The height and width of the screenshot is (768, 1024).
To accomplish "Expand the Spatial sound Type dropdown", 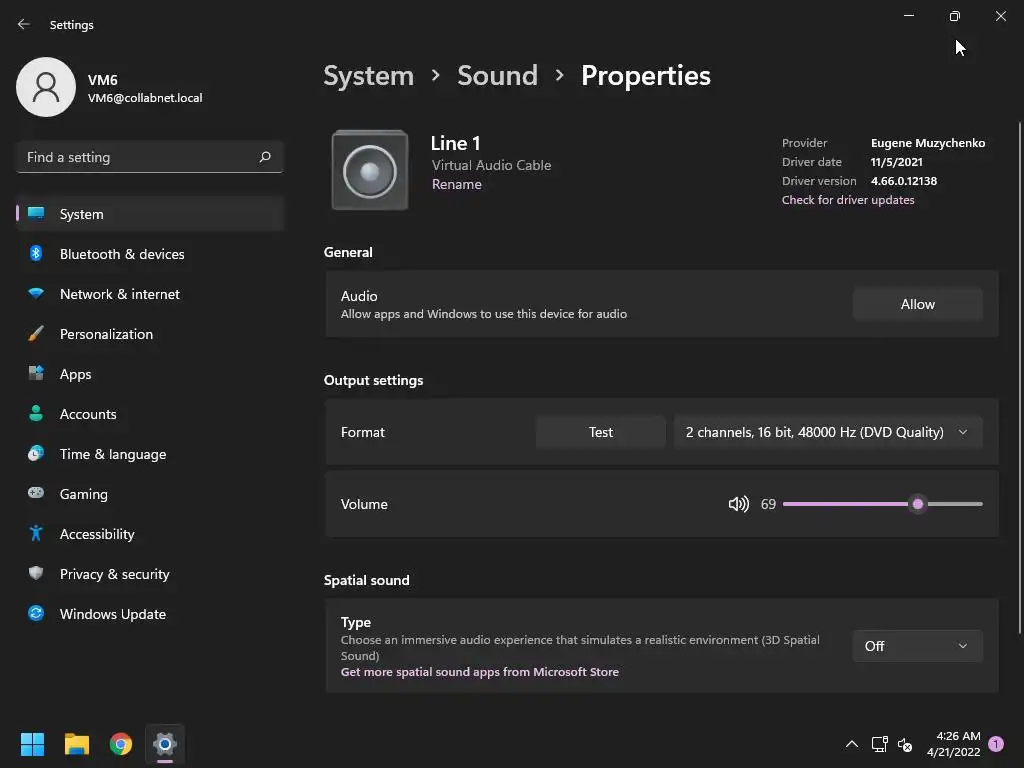I will [917, 646].
